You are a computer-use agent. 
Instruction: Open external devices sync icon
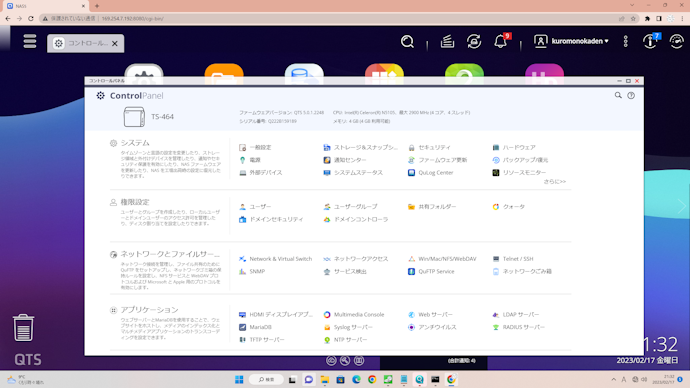point(474,42)
